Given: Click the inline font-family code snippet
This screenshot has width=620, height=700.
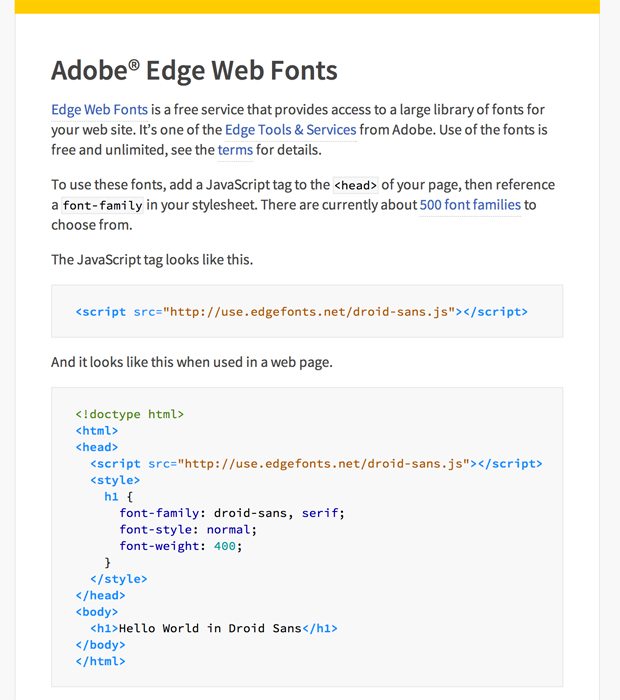Looking at the screenshot, I should (x=102, y=205).
